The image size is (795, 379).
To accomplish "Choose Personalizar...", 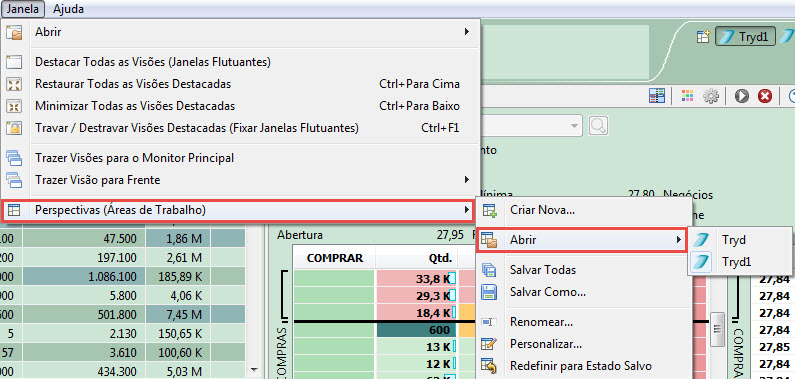I will (583, 344).
